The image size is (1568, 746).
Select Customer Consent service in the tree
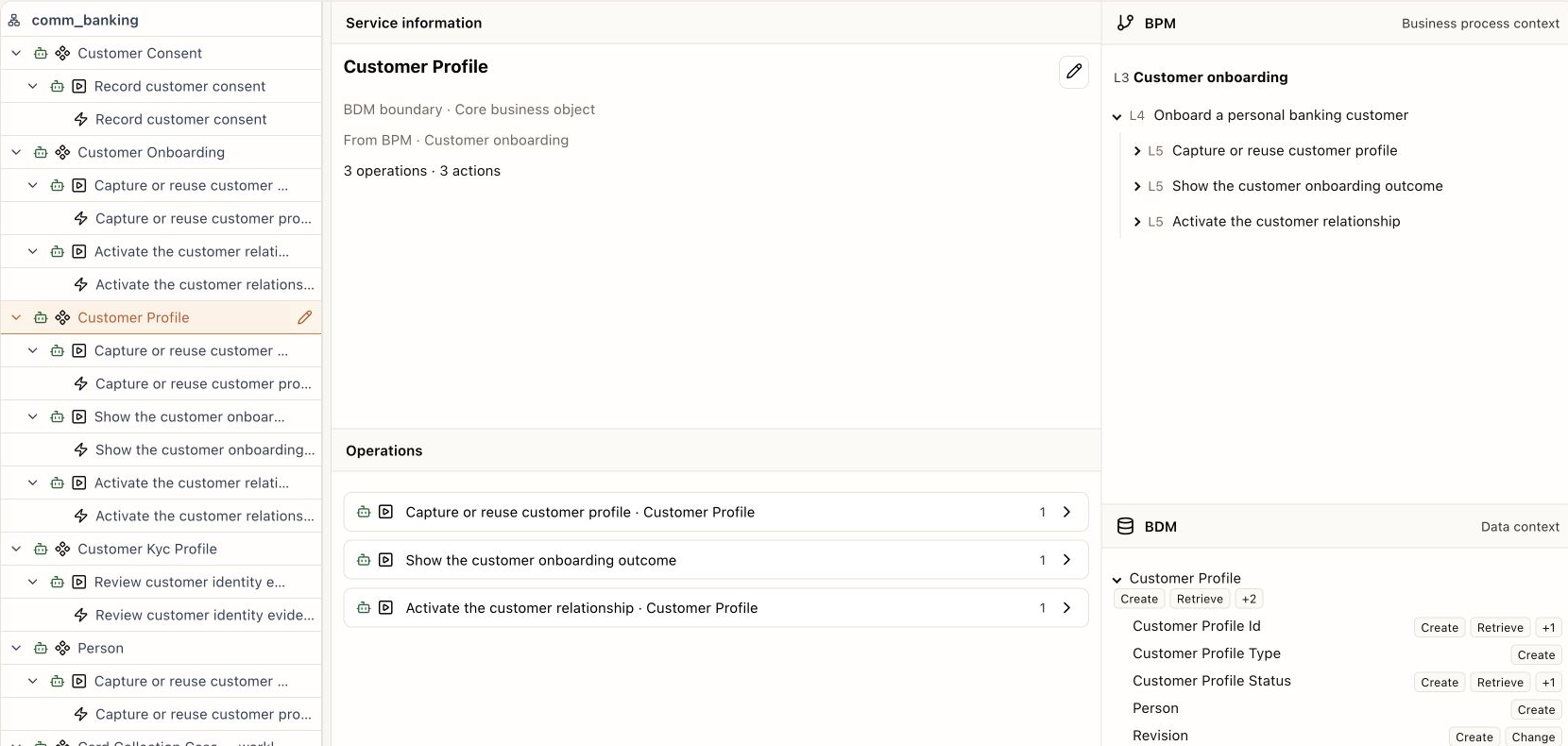[140, 53]
